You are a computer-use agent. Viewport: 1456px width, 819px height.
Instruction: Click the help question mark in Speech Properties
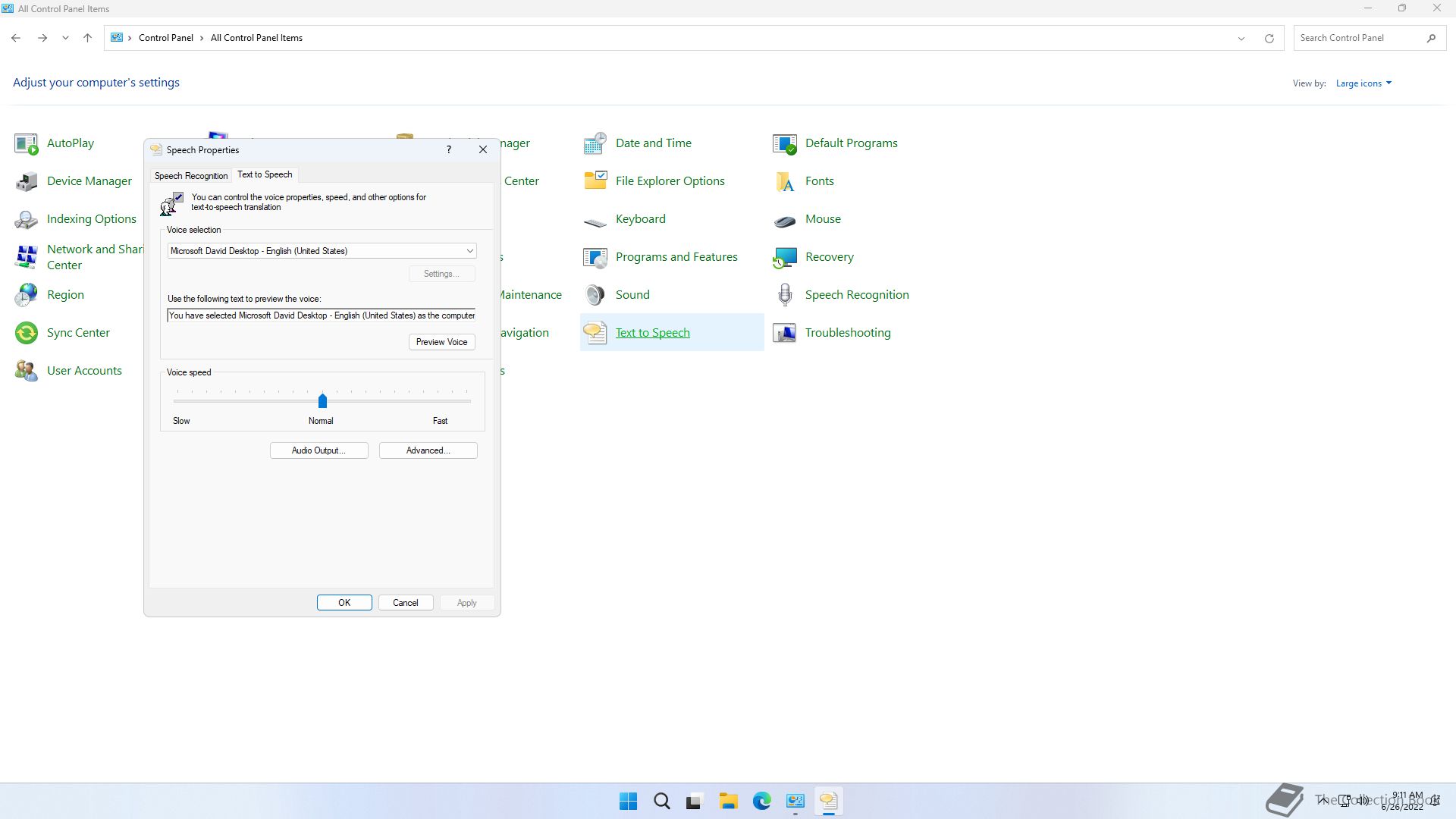click(x=449, y=149)
